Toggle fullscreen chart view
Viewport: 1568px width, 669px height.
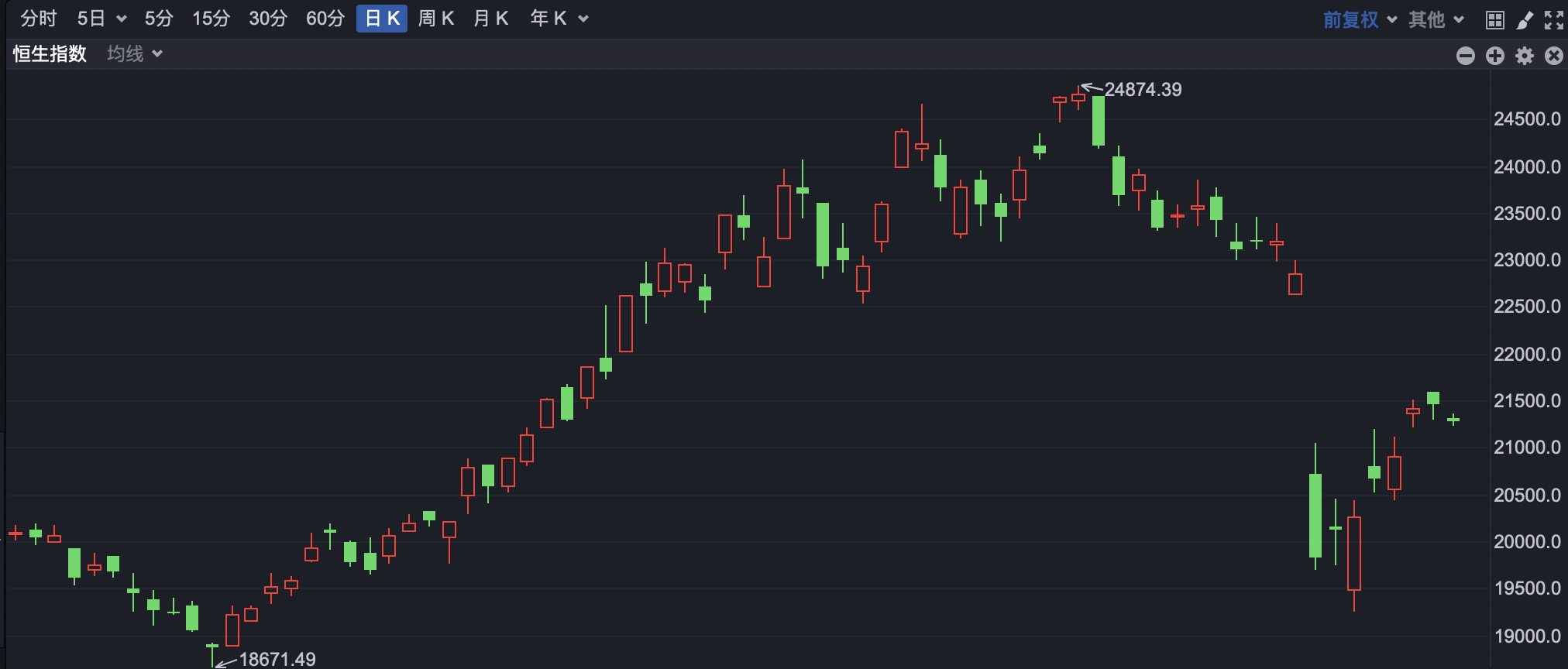(1554, 20)
